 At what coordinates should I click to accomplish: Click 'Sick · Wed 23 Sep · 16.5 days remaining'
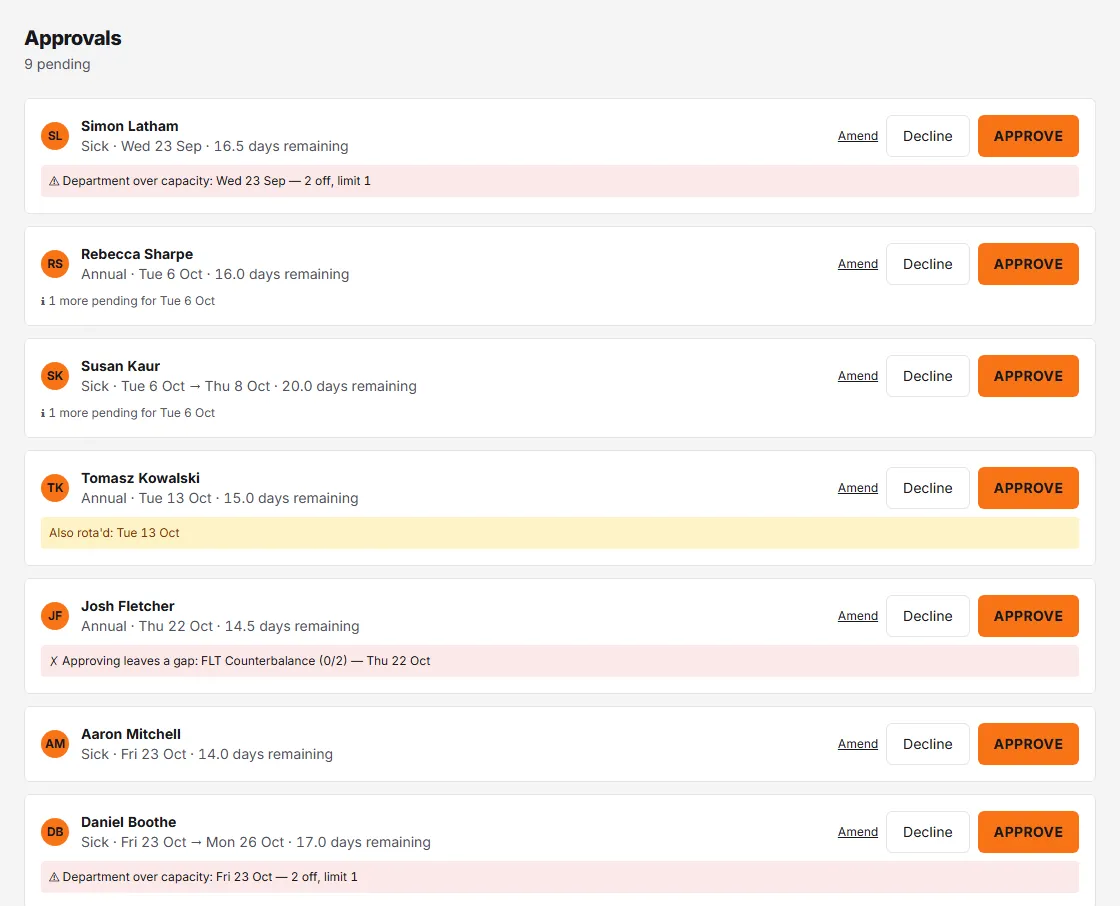point(214,146)
